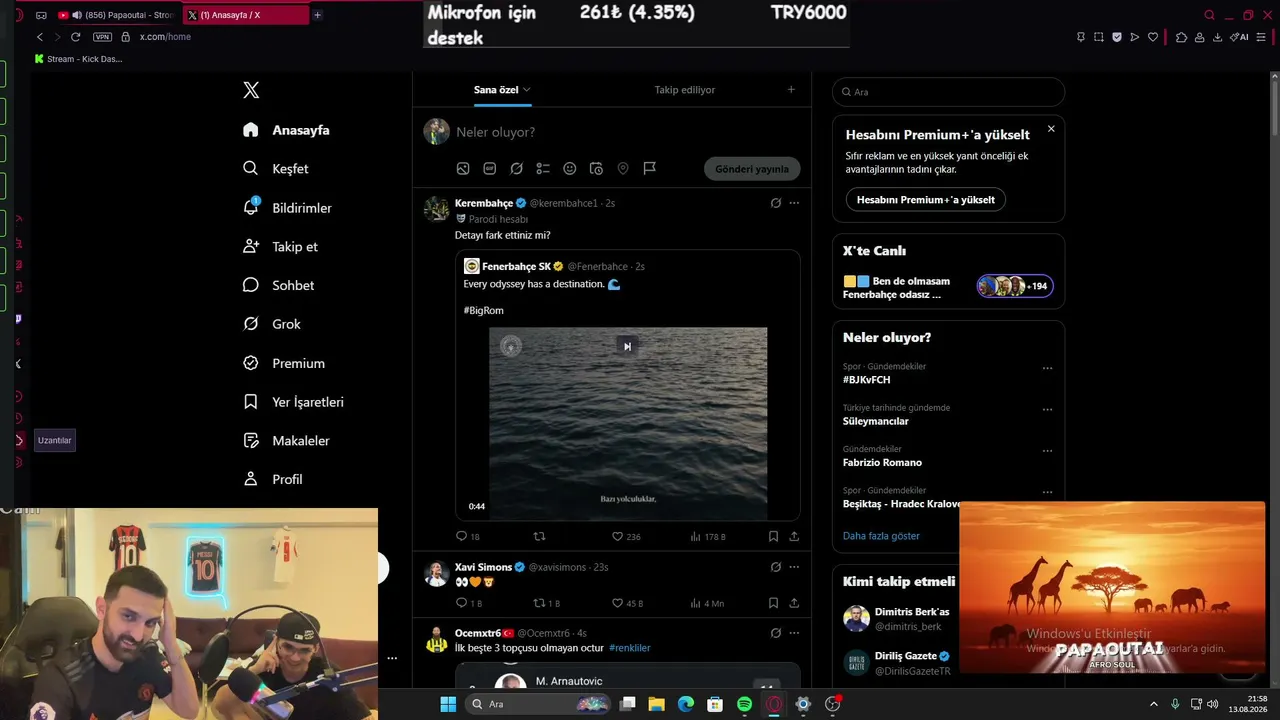Open Grok from the X sidebar
This screenshot has width=1280, height=720.
271,324
